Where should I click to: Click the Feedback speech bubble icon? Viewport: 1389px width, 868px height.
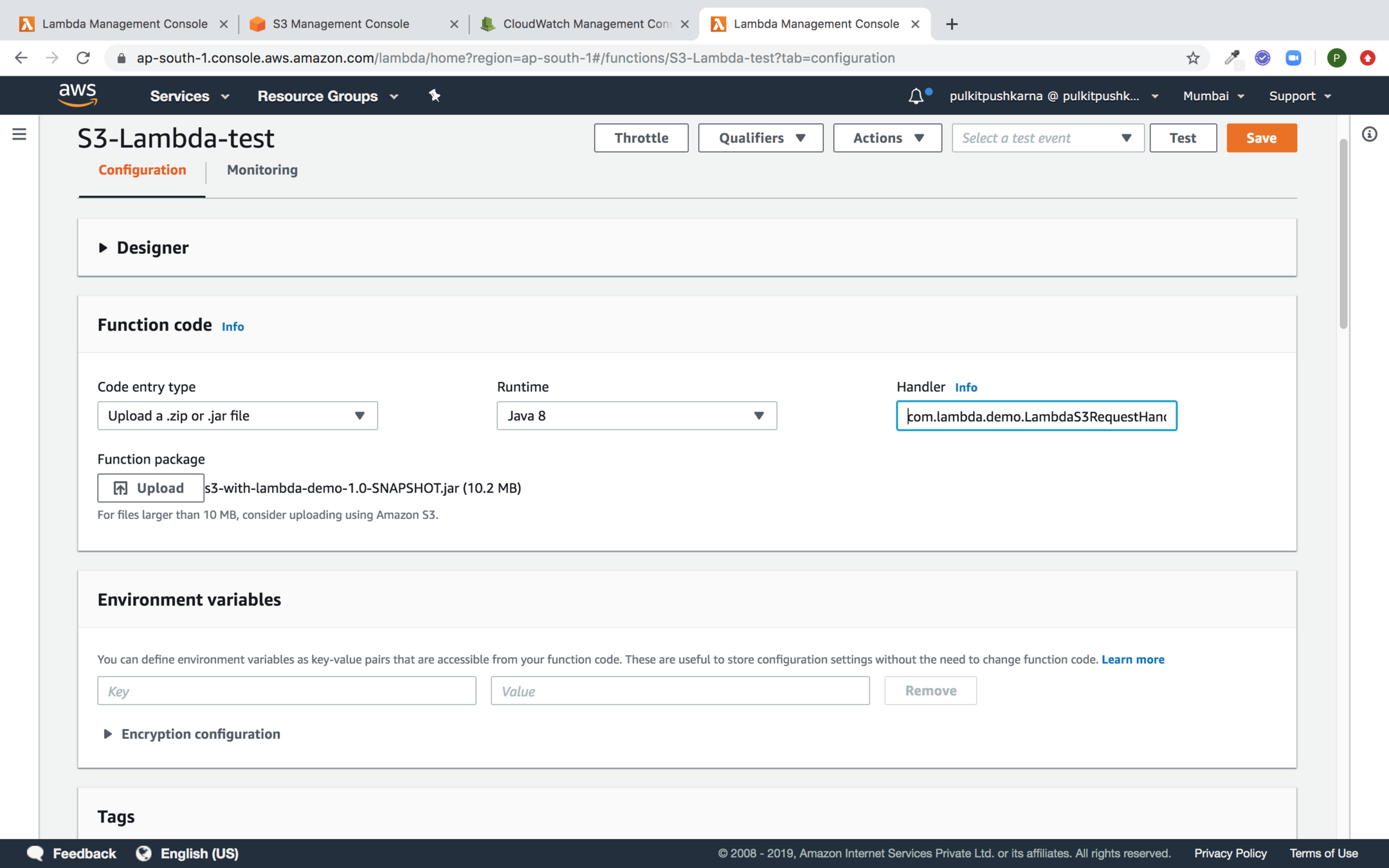(x=35, y=853)
